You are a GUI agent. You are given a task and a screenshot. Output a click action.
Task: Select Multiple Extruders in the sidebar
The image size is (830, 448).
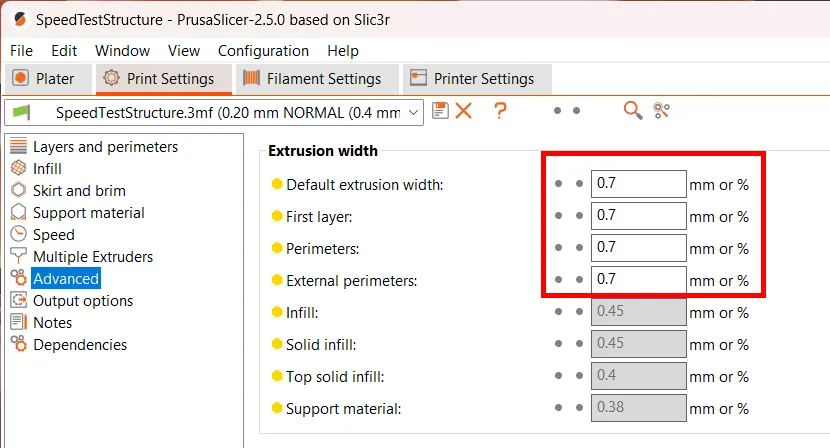click(x=92, y=257)
